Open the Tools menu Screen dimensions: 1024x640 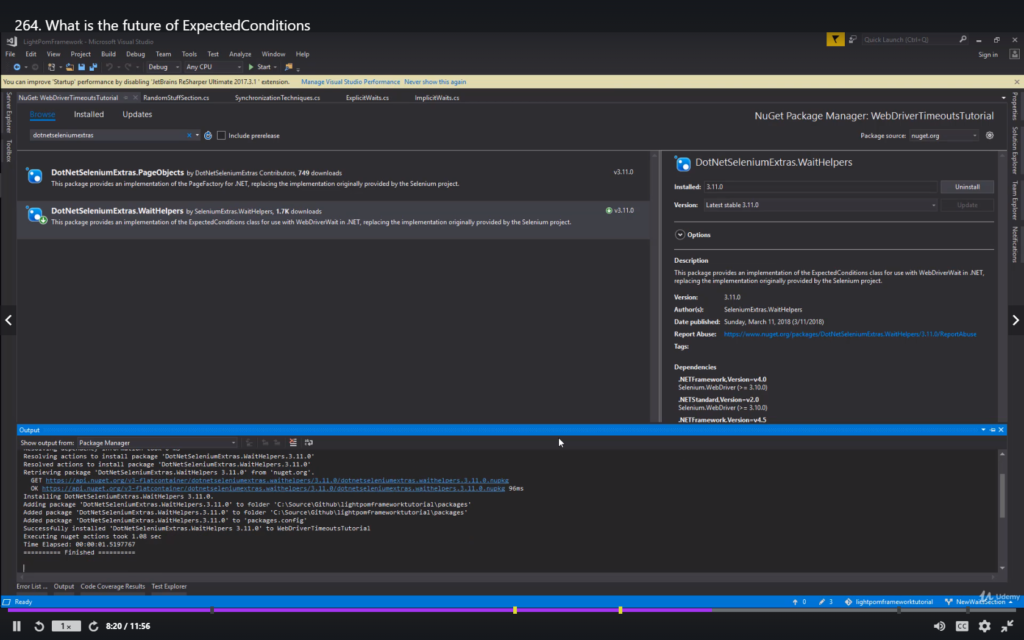point(189,54)
